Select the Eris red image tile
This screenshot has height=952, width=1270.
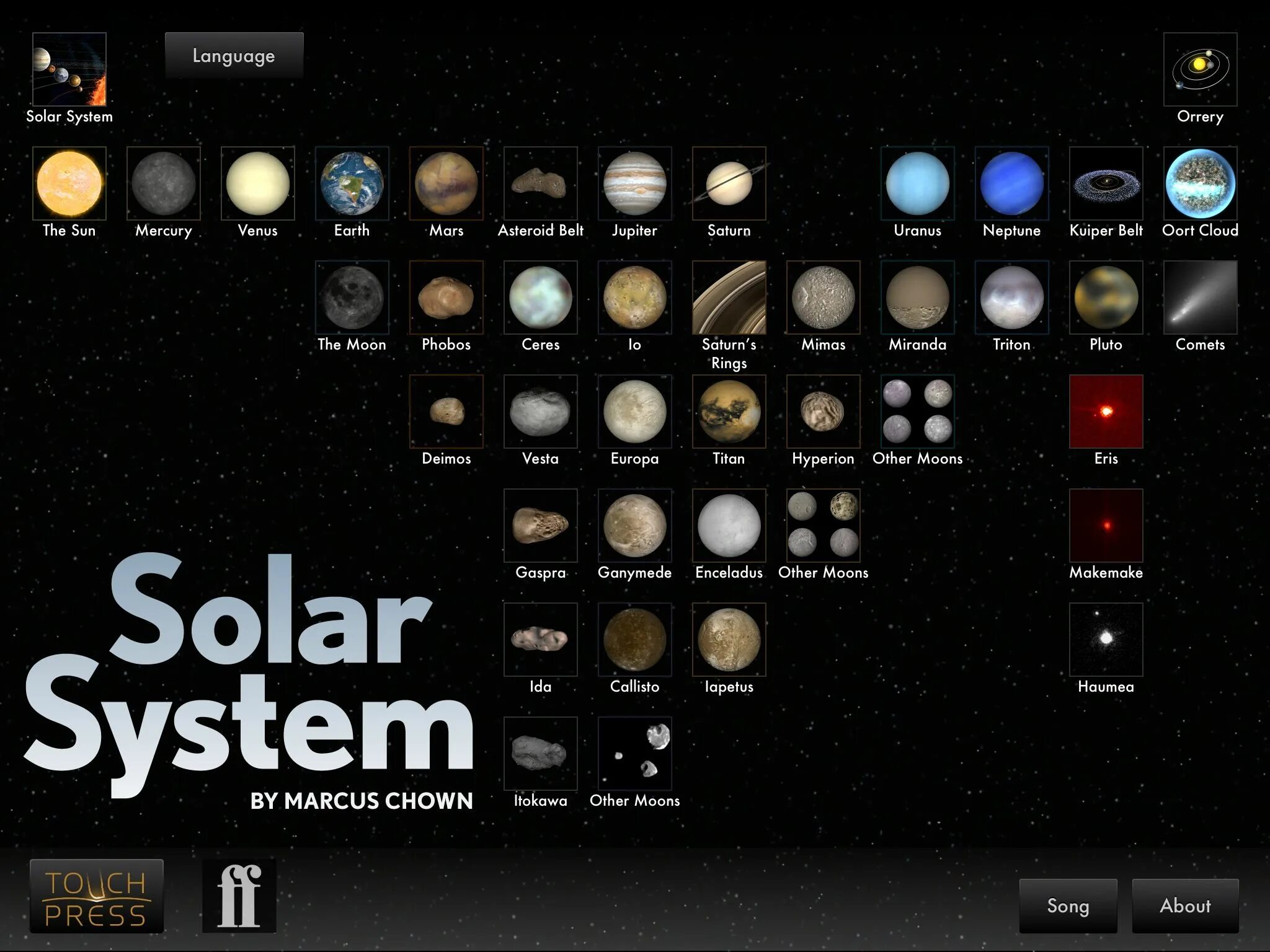tap(1106, 412)
